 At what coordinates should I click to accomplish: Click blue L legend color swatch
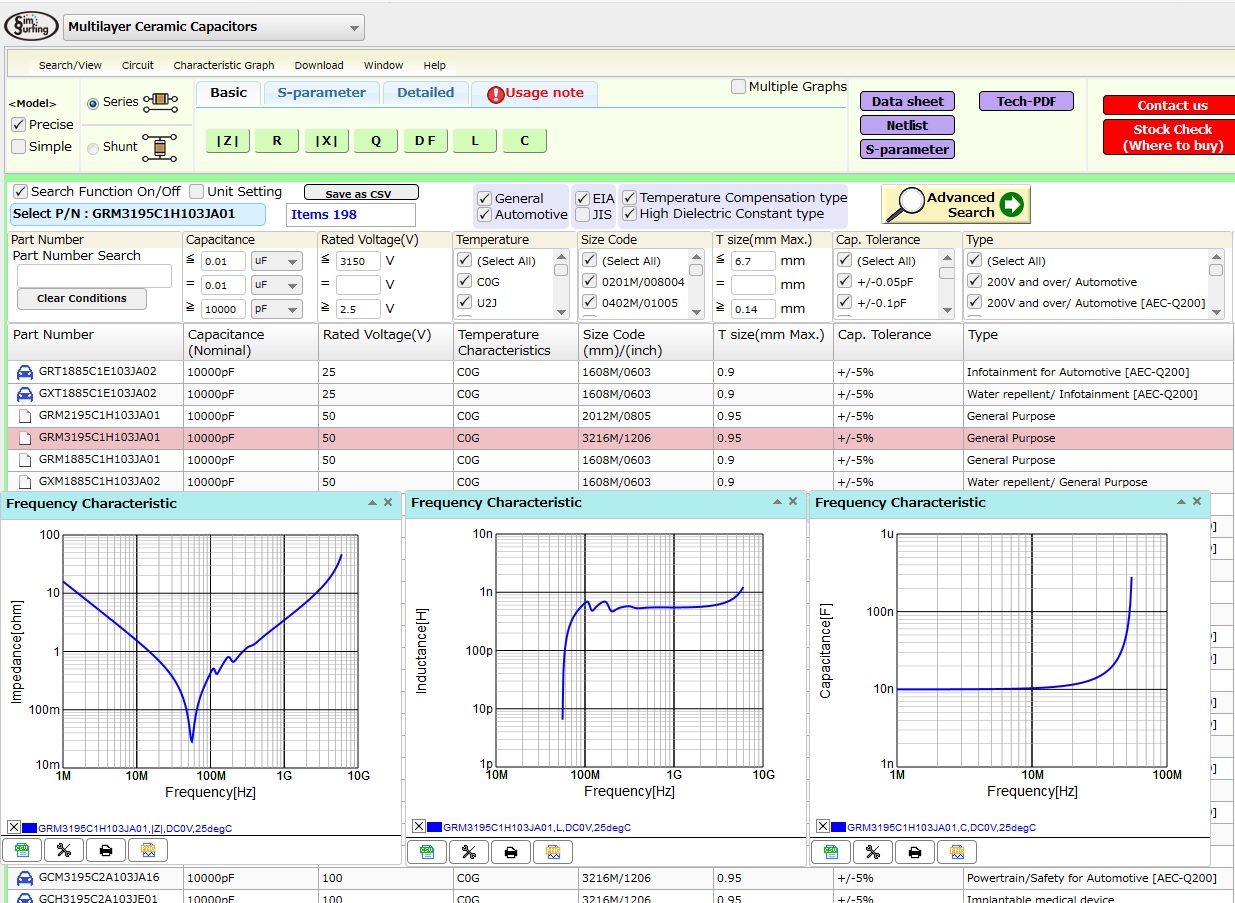(435, 827)
